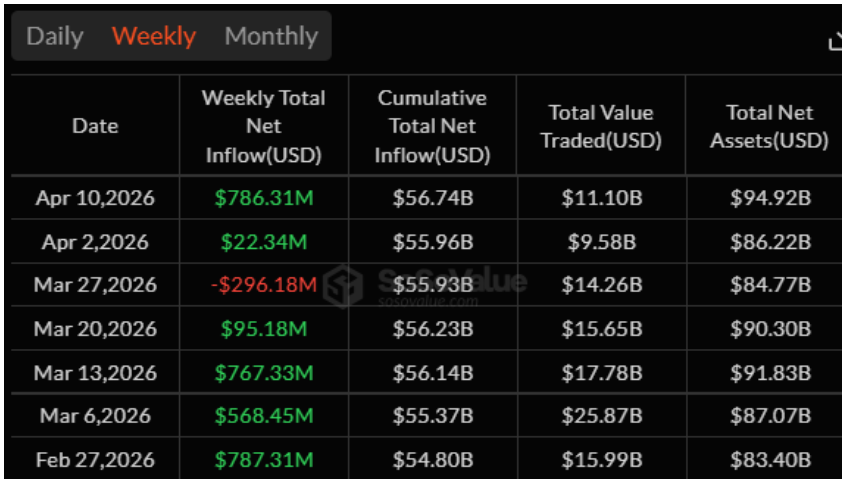Click the Weekly Total Net Inflow header
Screen dimensions: 846x483
(263, 126)
